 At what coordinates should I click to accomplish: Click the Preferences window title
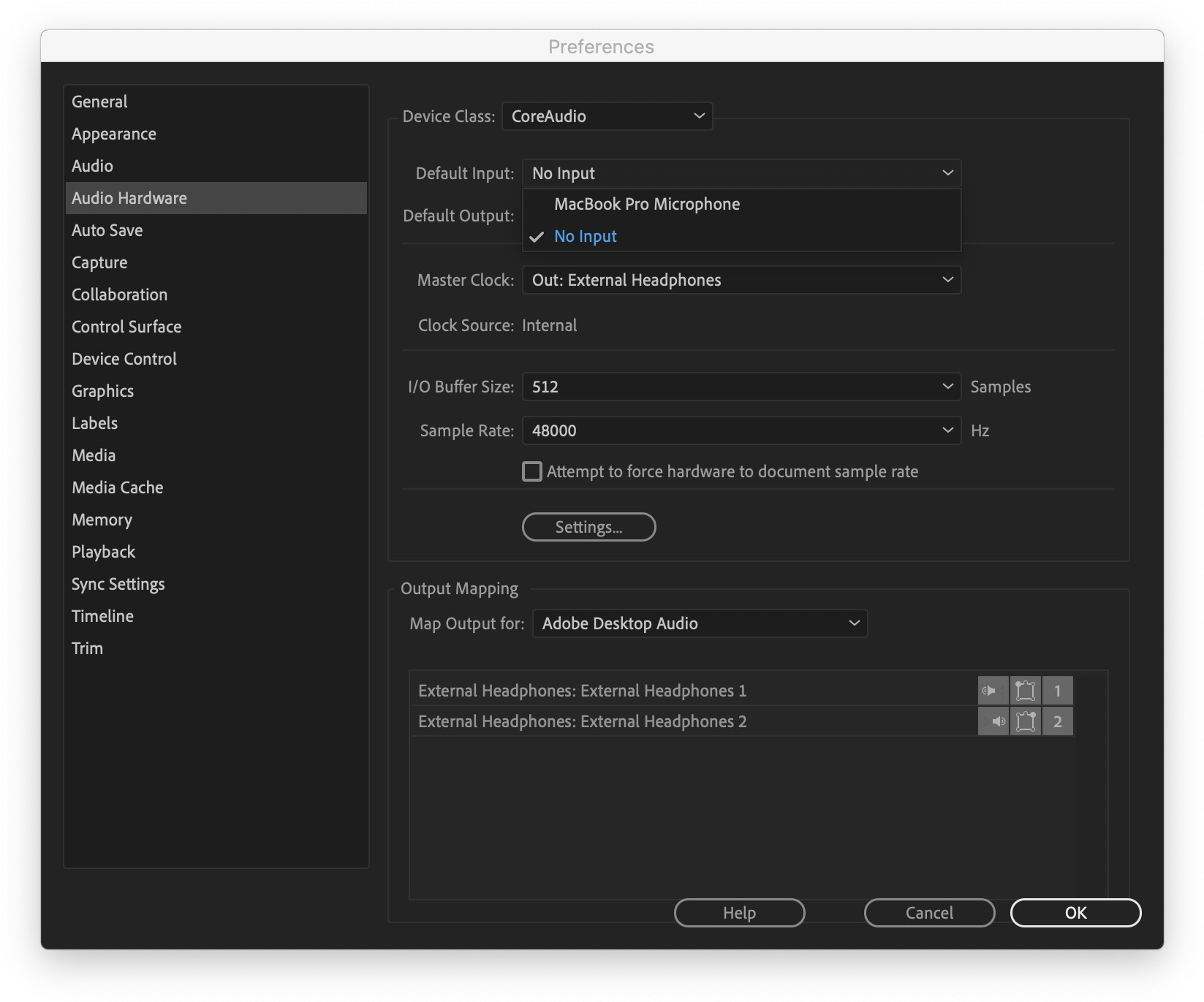click(602, 47)
